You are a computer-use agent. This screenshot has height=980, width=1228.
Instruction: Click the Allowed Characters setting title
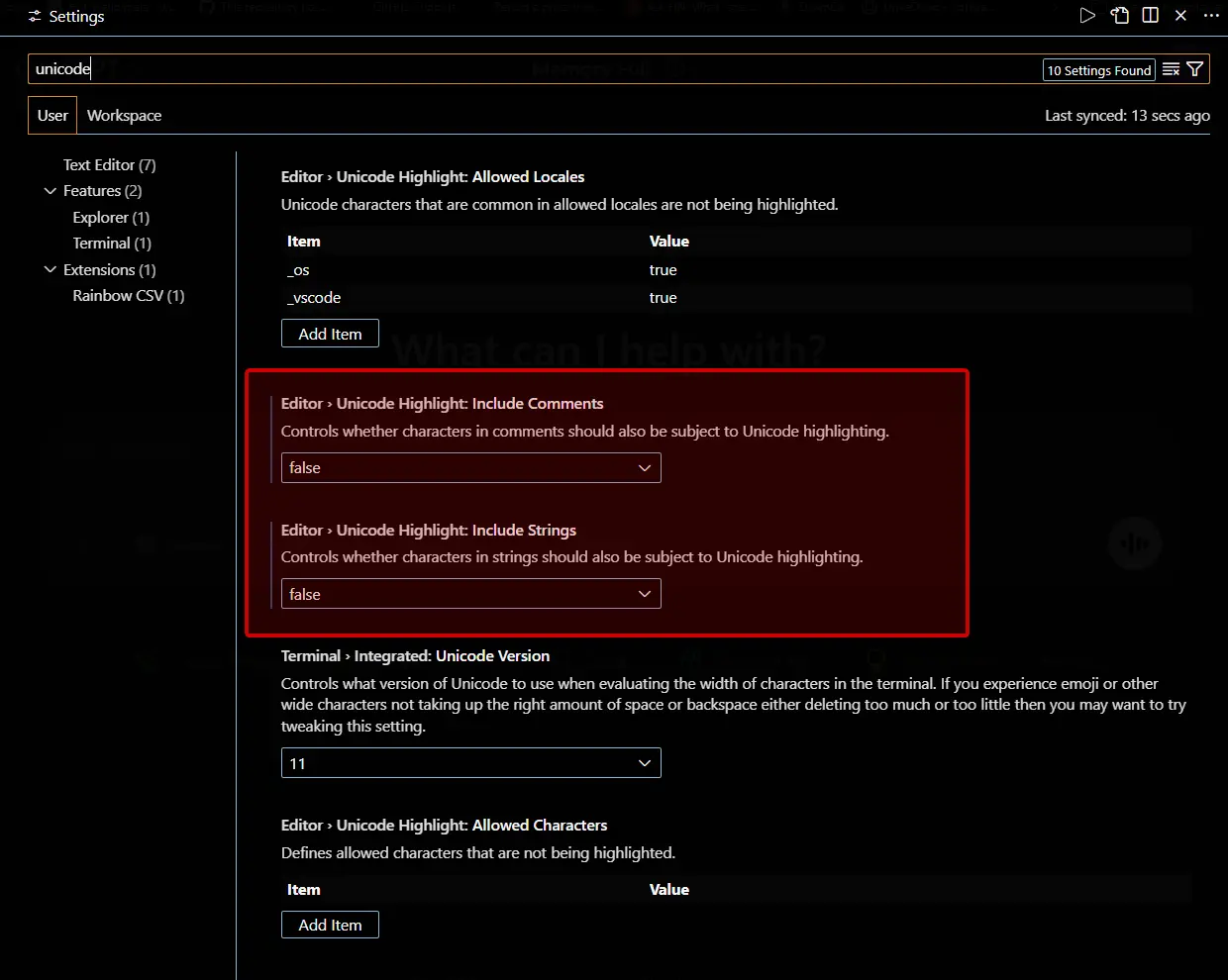tap(444, 826)
